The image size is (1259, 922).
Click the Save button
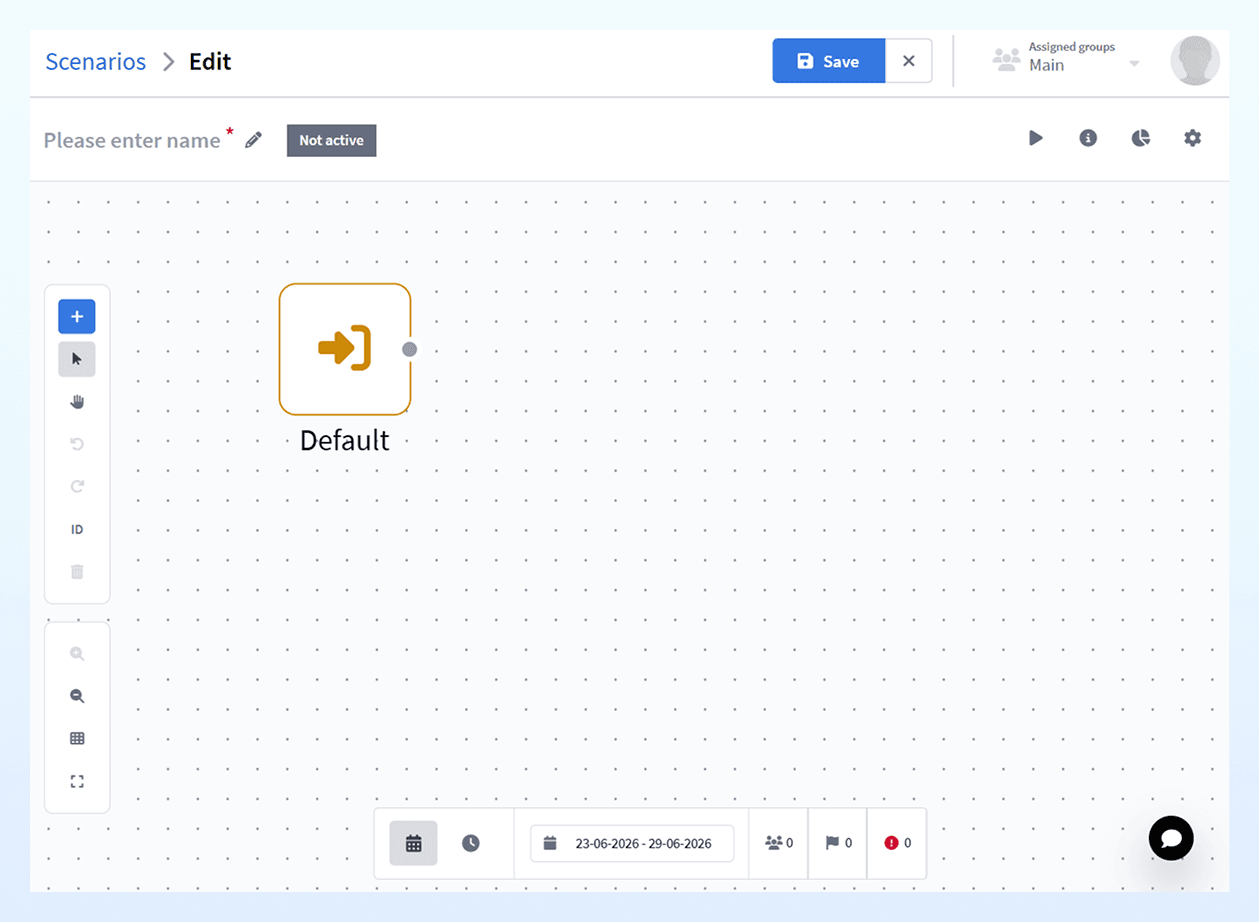point(829,61)
